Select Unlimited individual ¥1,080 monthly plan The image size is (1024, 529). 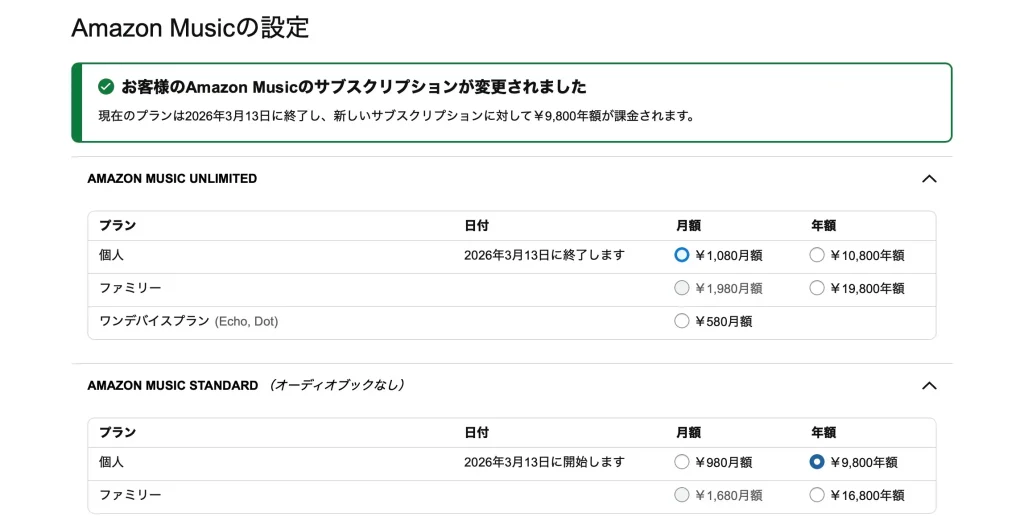tap(682, 255)
